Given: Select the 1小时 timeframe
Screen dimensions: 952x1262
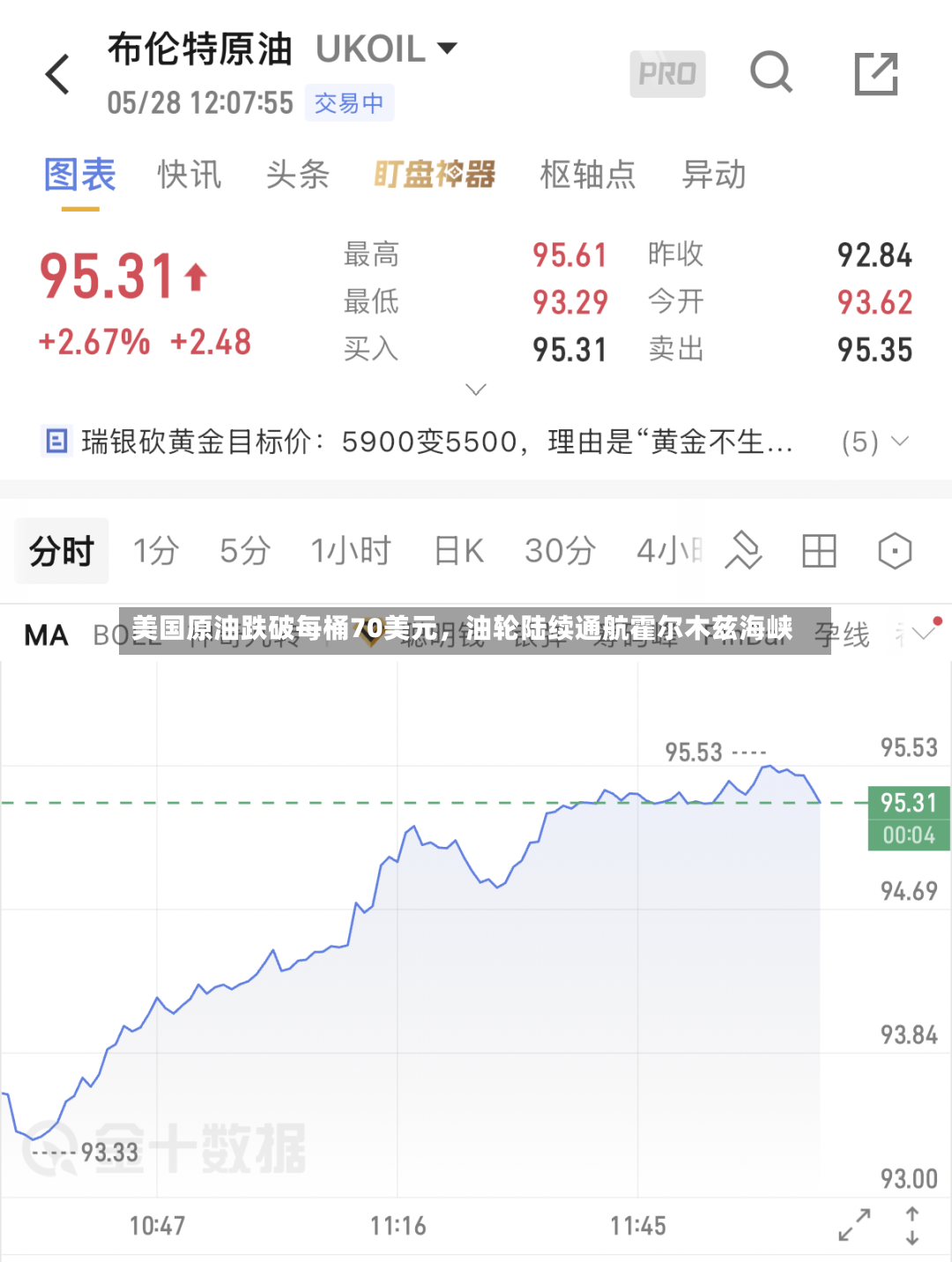Looking at the screenshot, I should pyautogui.click(x=351, y=552).
